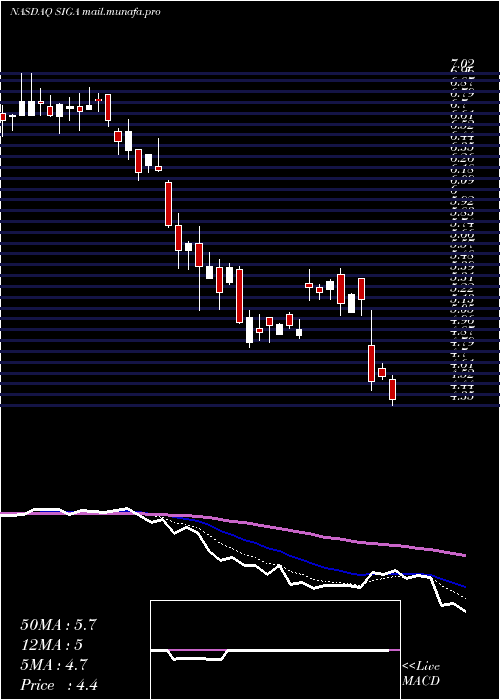Image resolution: width=500 pixels, height=700 pixels.
Task: Click the 7.02 top price axis label
Action: point(462,64)
